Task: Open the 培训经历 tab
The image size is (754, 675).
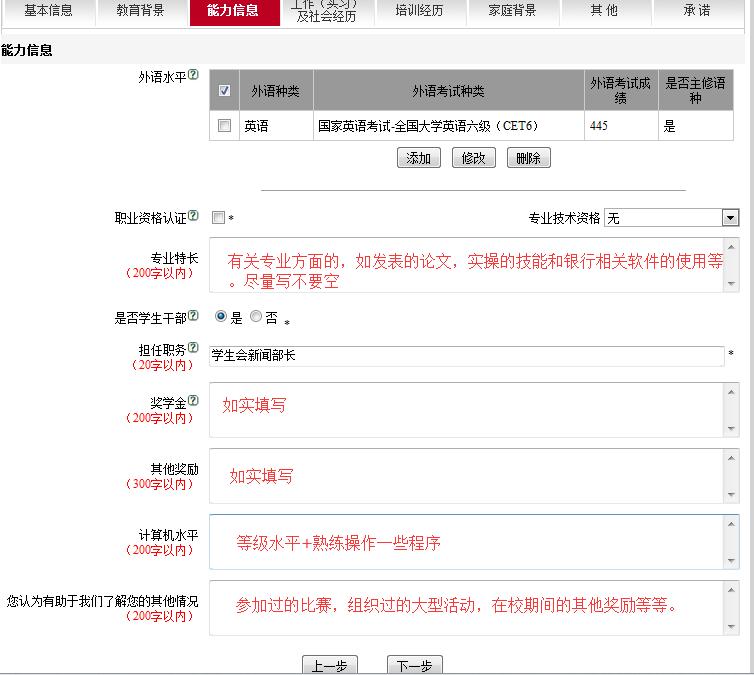Action: [419, 11]
